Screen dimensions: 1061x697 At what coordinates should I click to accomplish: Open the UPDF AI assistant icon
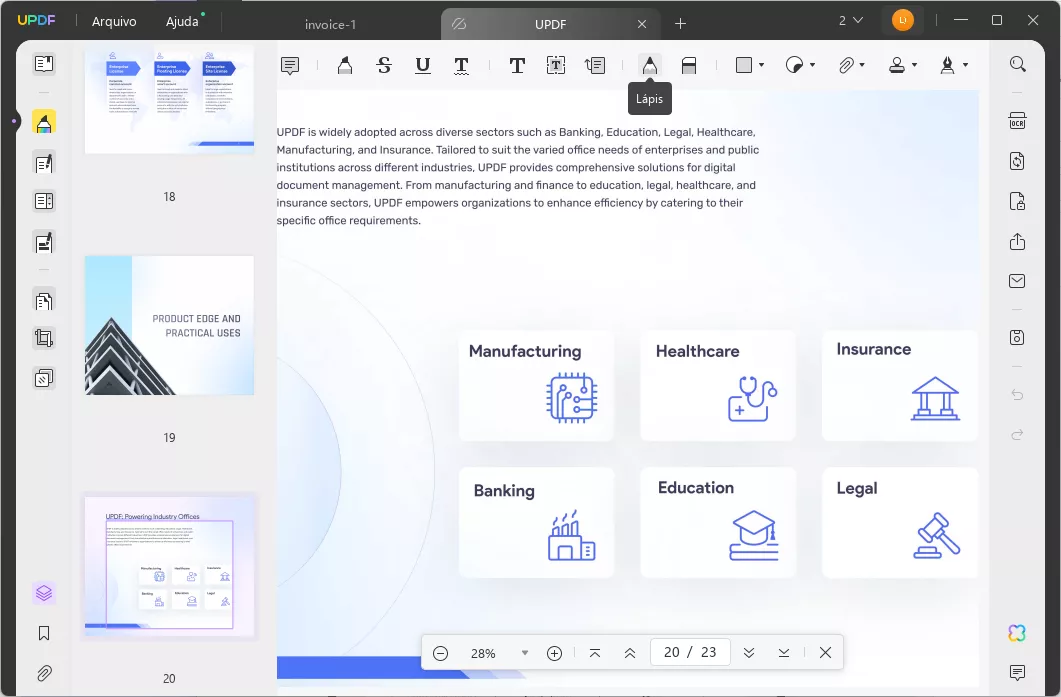(x=1016, y=632)
